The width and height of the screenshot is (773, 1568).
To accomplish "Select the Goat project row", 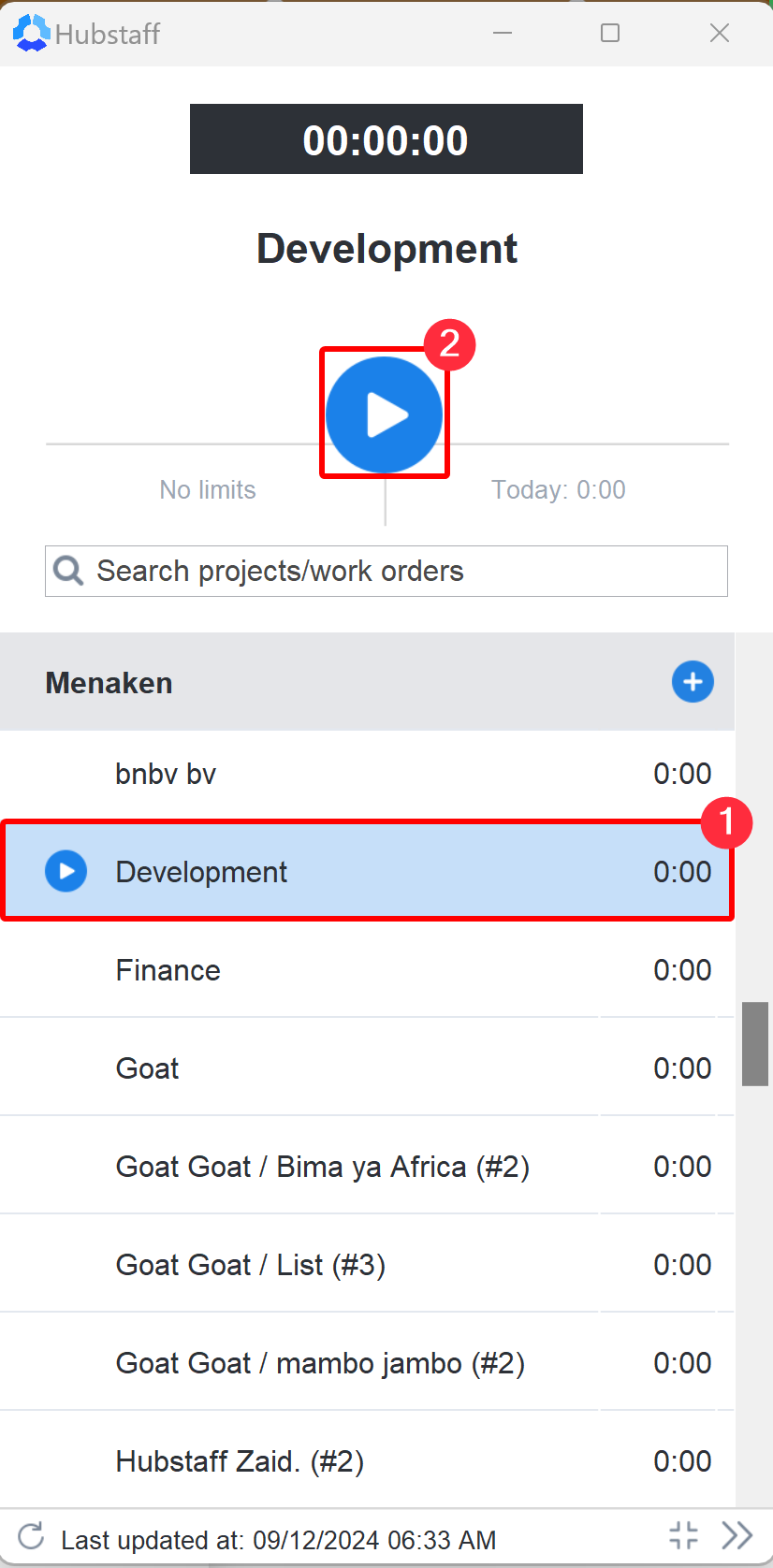I will pos(148,1068).
